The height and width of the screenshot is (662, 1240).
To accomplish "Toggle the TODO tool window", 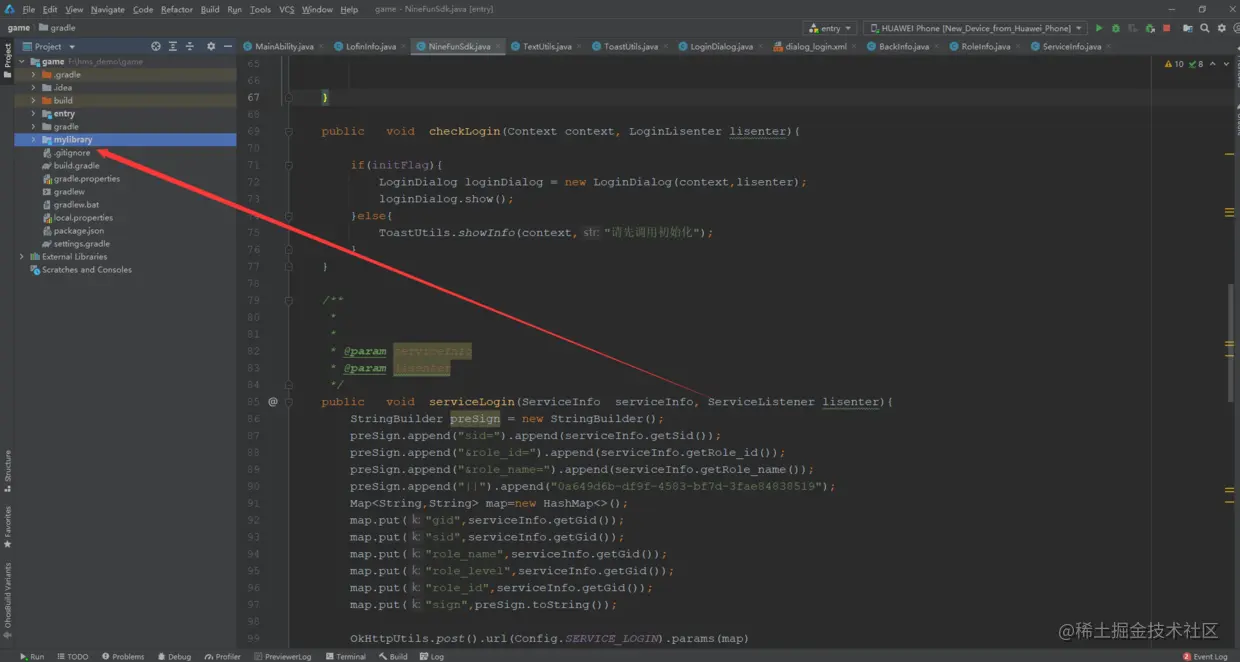I will click(x=73, y=656).
